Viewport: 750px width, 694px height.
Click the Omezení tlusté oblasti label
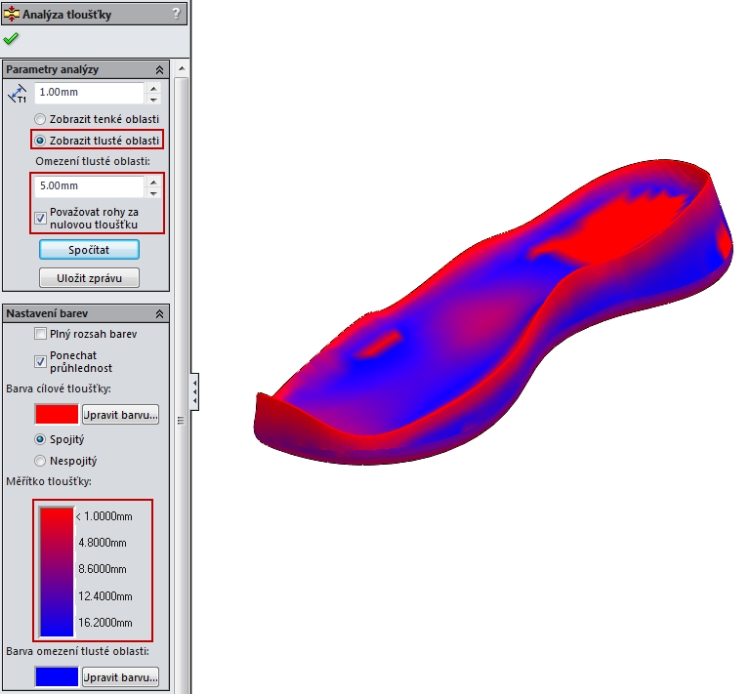tap(93, 162)
